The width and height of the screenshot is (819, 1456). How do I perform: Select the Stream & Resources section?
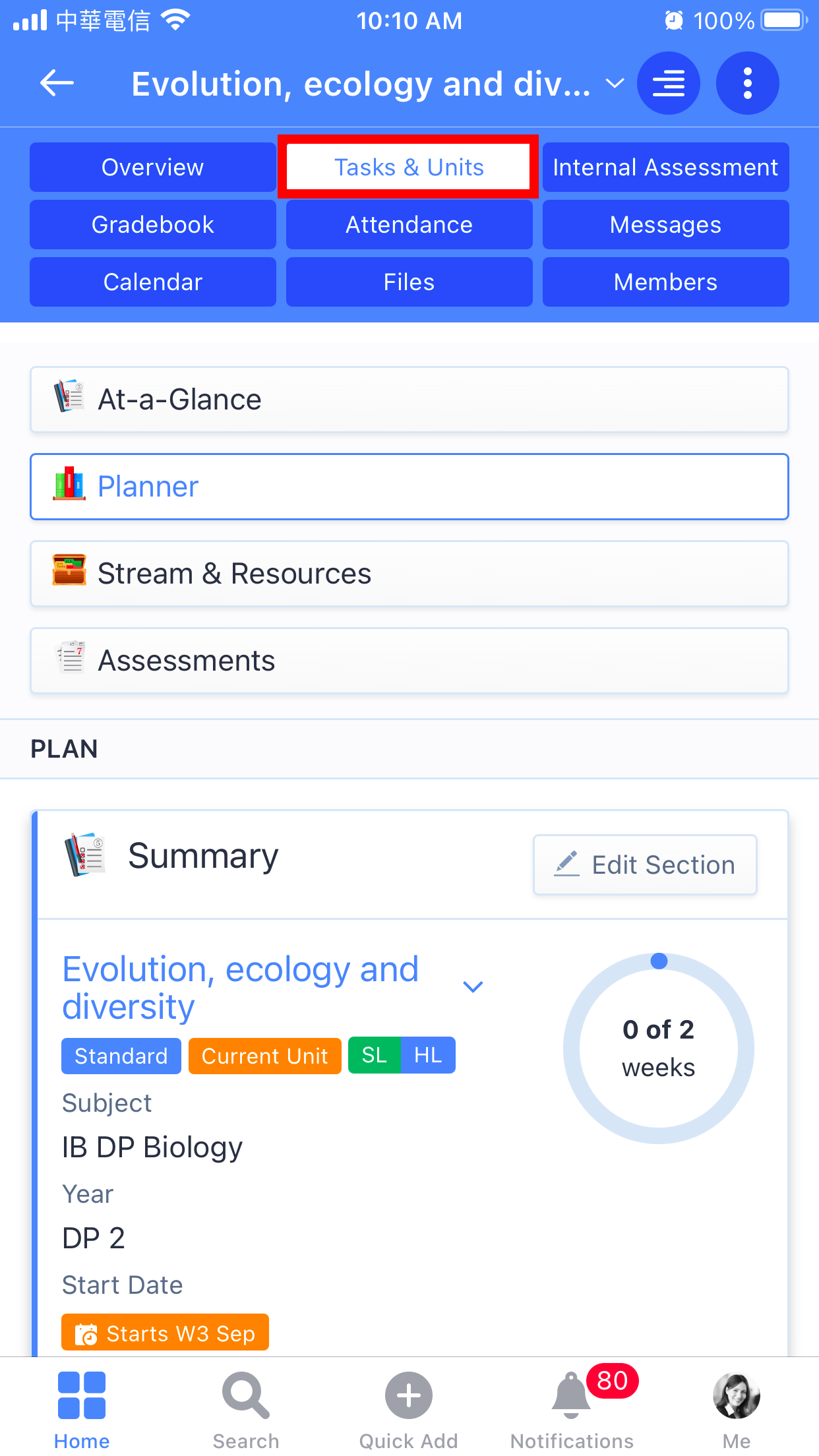point(409,574)
